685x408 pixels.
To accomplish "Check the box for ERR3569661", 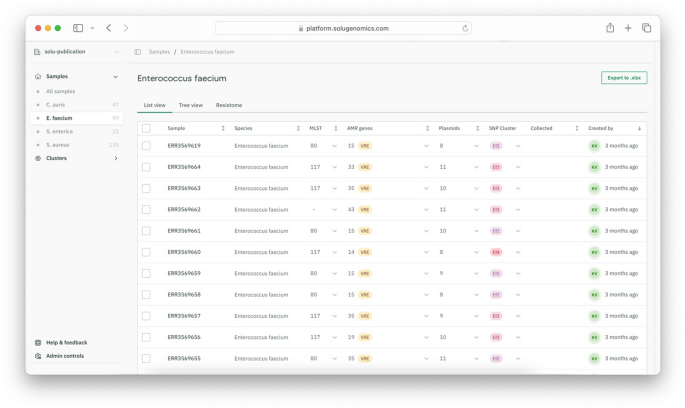I will (x=146, y=231).
